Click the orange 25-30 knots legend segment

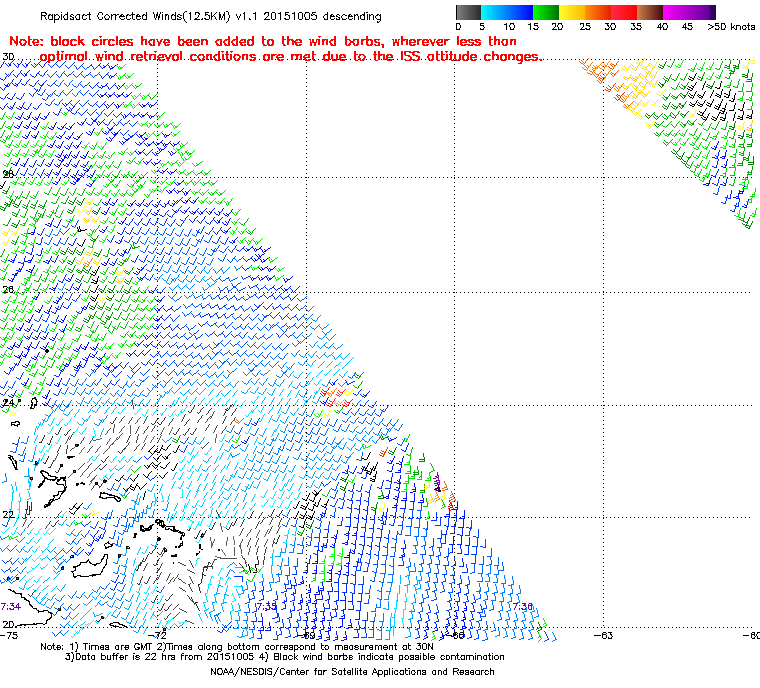click(598, 12)
